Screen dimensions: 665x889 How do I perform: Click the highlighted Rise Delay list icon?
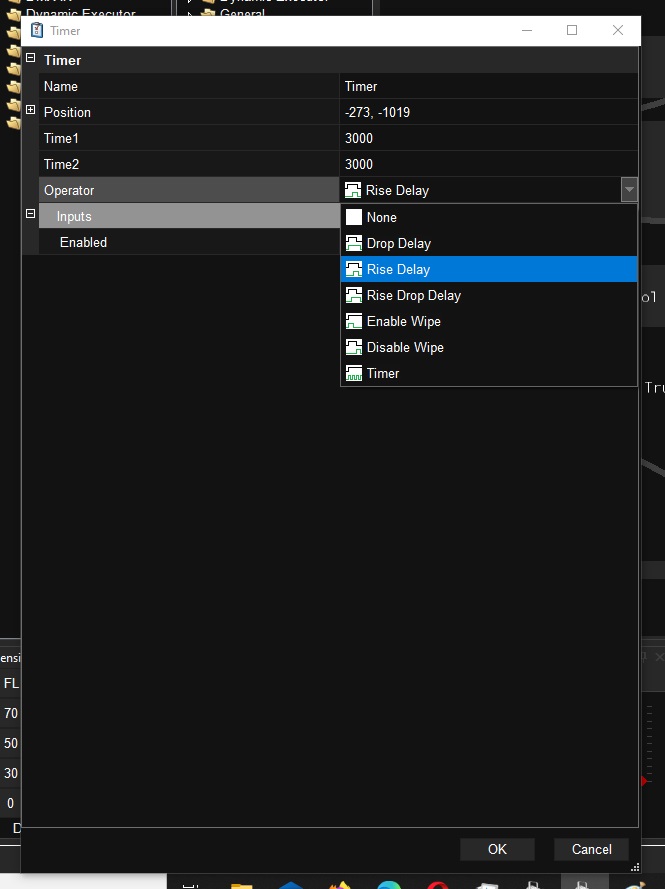[x=353, y=269]
